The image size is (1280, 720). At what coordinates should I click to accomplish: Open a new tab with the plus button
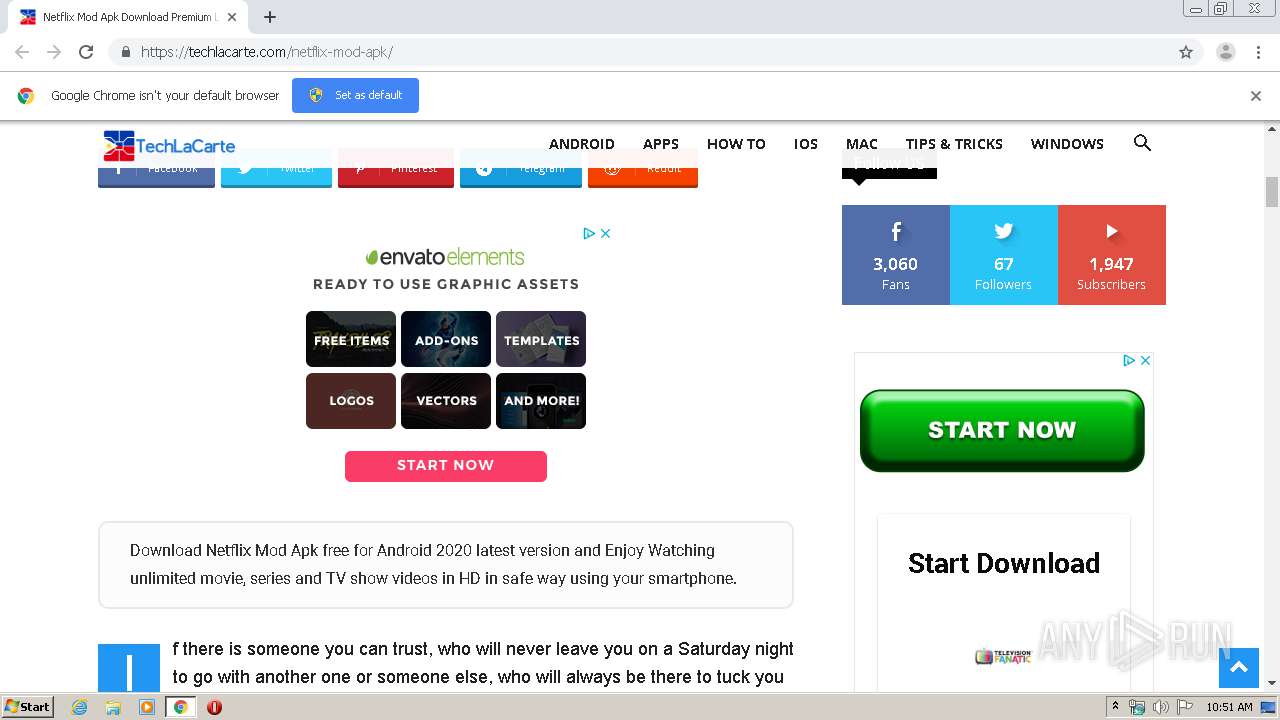[270, 17]
